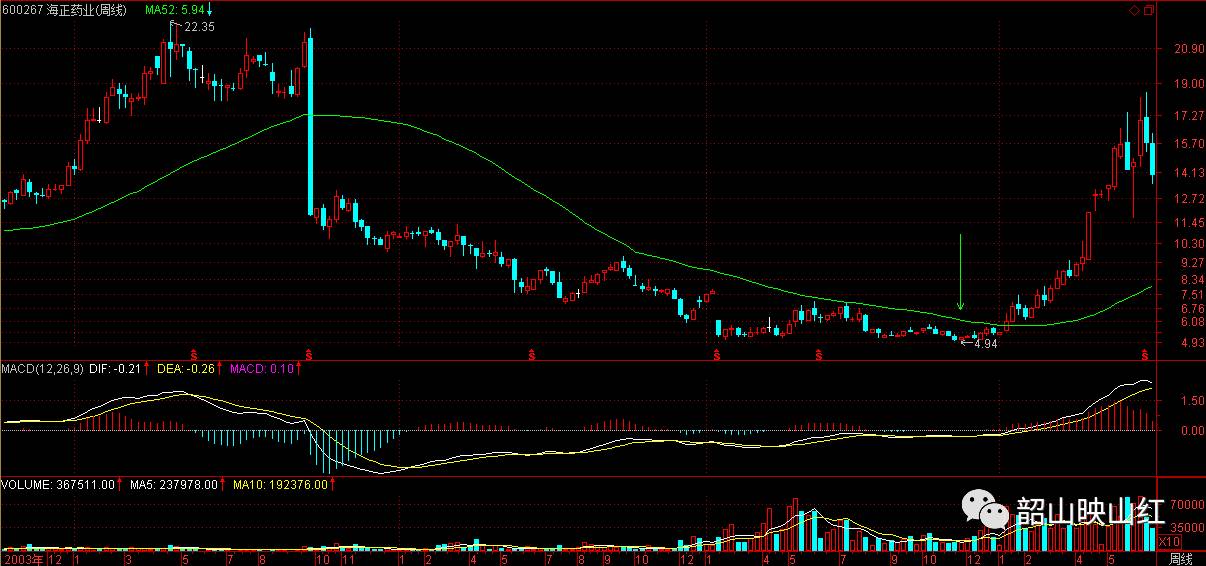Click the 4.94 low price annotation
Image resolution: width=1206 pixels, height=566 pixels.
point(985,344)
